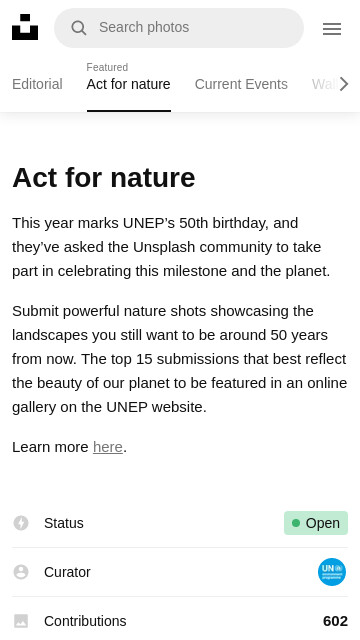Screen dimensions: 360x640
Task: Click the Contributions row label
Action: pyautogui.click(x=85, y=621)
